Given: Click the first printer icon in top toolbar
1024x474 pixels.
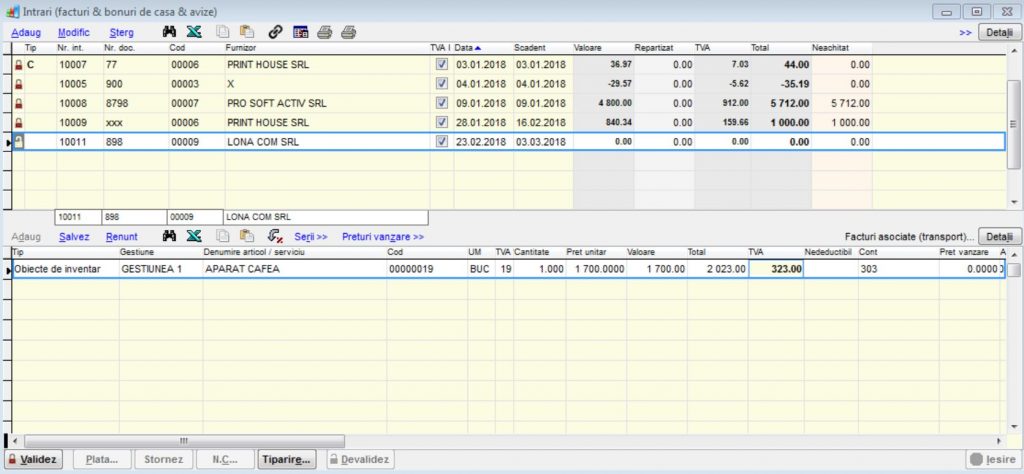Looking at the screenshot, I should (324, 32).
